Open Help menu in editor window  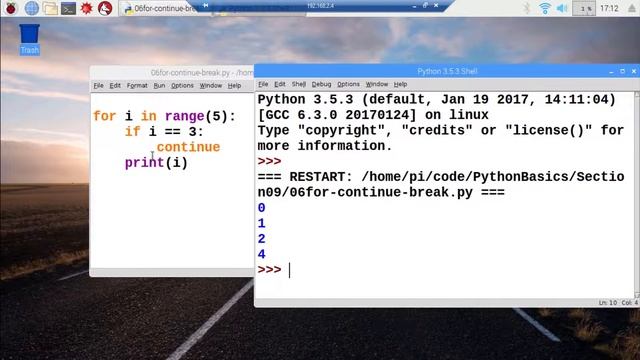[x=234, y=85]
